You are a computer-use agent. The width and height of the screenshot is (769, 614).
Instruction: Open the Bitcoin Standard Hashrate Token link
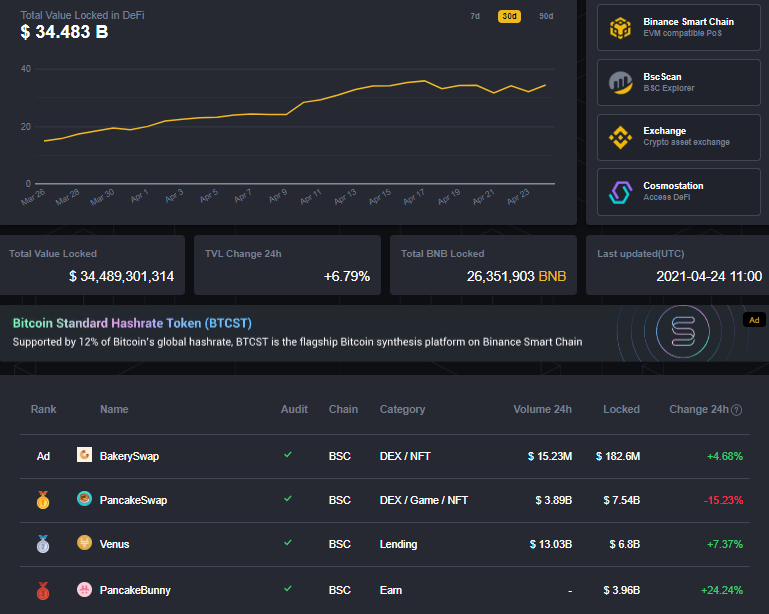coord(132,323)
